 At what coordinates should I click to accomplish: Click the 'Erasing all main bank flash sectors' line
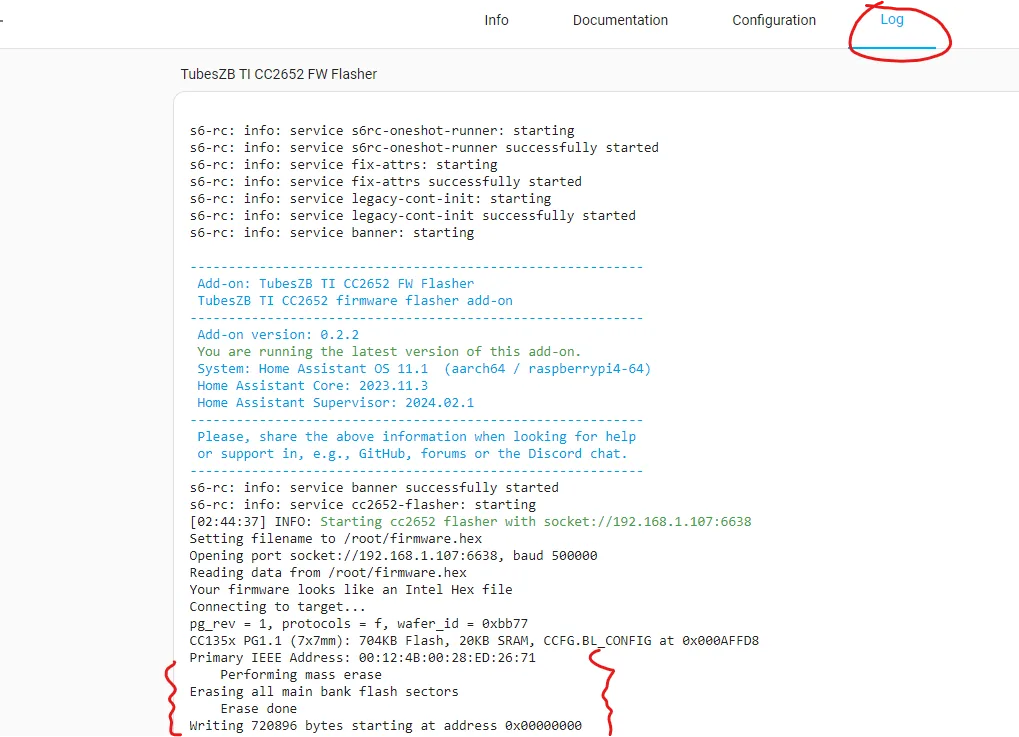point(324,692)
